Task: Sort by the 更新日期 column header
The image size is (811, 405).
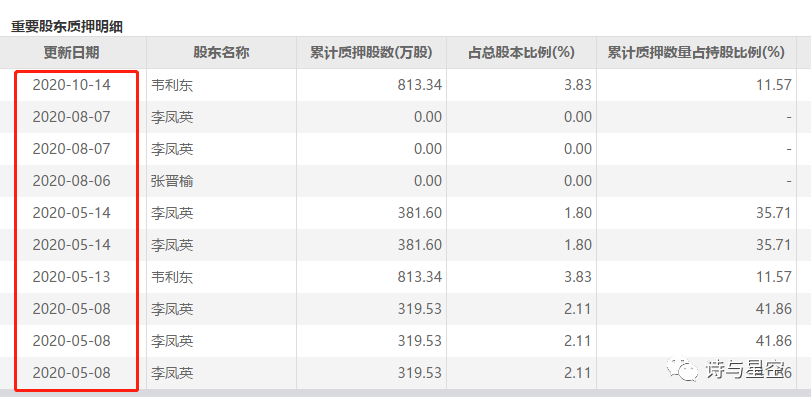Action: 72,53
